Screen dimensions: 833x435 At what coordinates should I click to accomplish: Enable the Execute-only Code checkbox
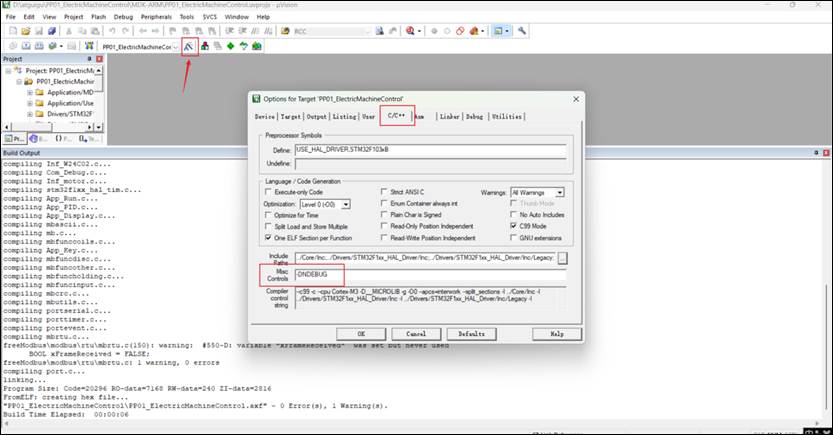(x=270, y=191)
